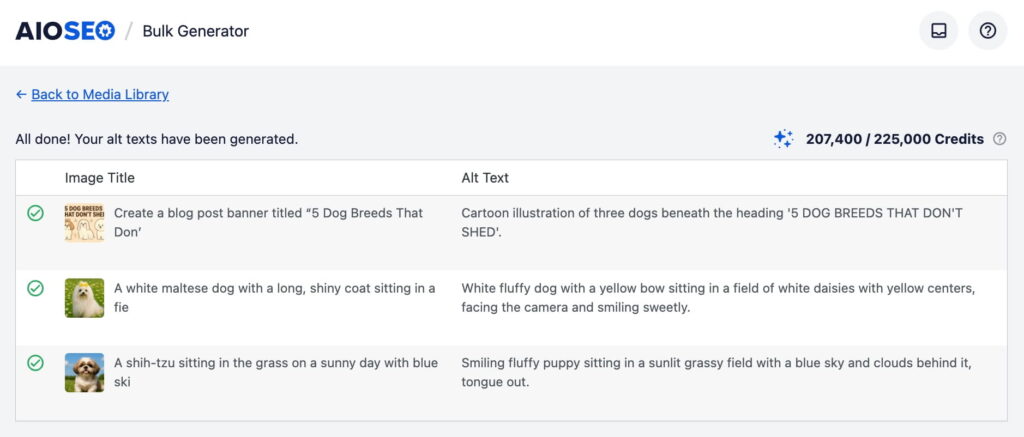
Task: Go back to Media Library link
Action: click(100, 94)
